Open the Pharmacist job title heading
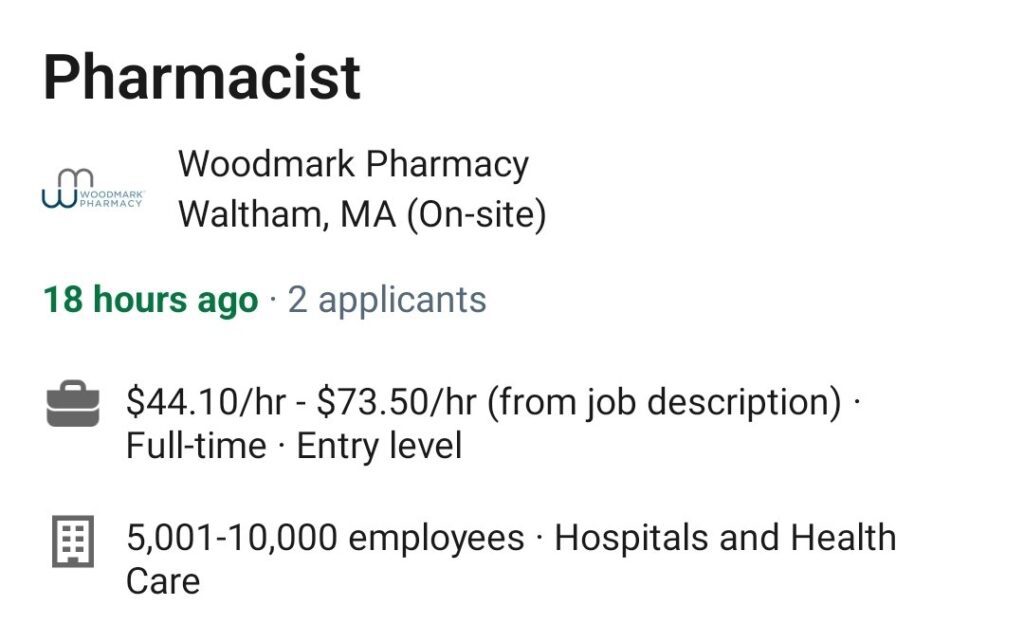Viewport: 1024px width, 624px height. (x=202, y=78)
